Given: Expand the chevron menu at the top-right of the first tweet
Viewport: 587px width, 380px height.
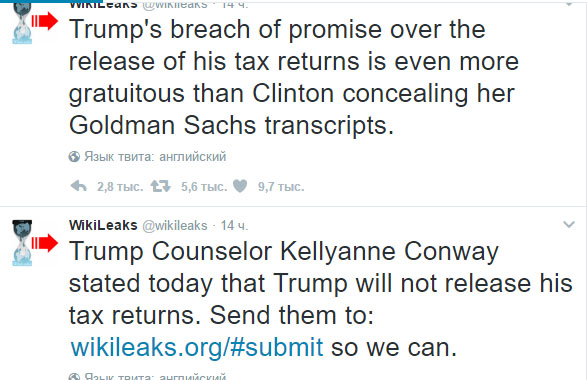Looking at the screenshot, I should click(569, 4).
